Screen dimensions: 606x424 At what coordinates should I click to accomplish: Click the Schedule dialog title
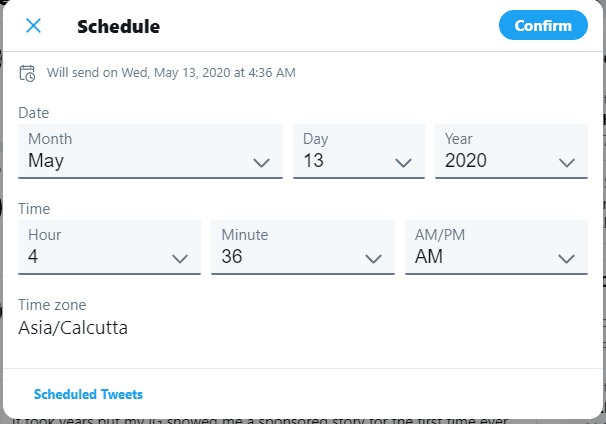click(x=118, y=26)
